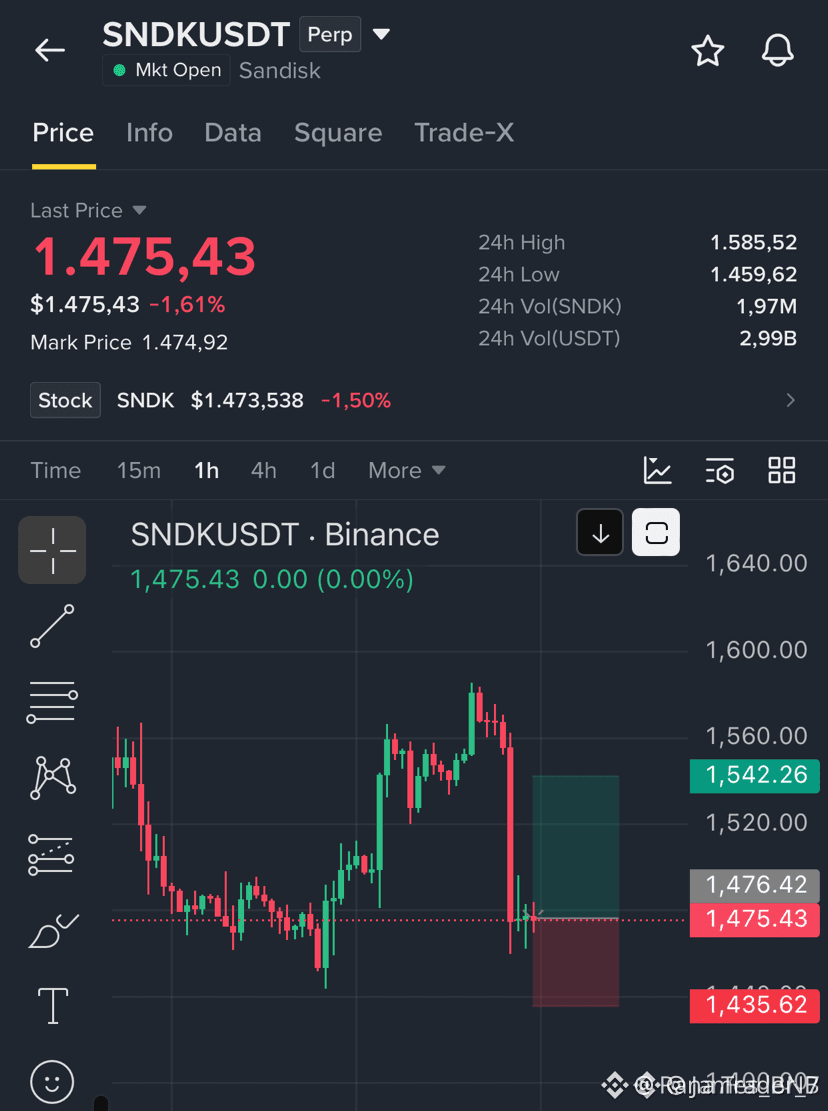The width and height of the screenshot is (828, 1111).
Task: Expand the SNDKUSDT Perp pair dropdown arrow
Action: tap(381, 34)
